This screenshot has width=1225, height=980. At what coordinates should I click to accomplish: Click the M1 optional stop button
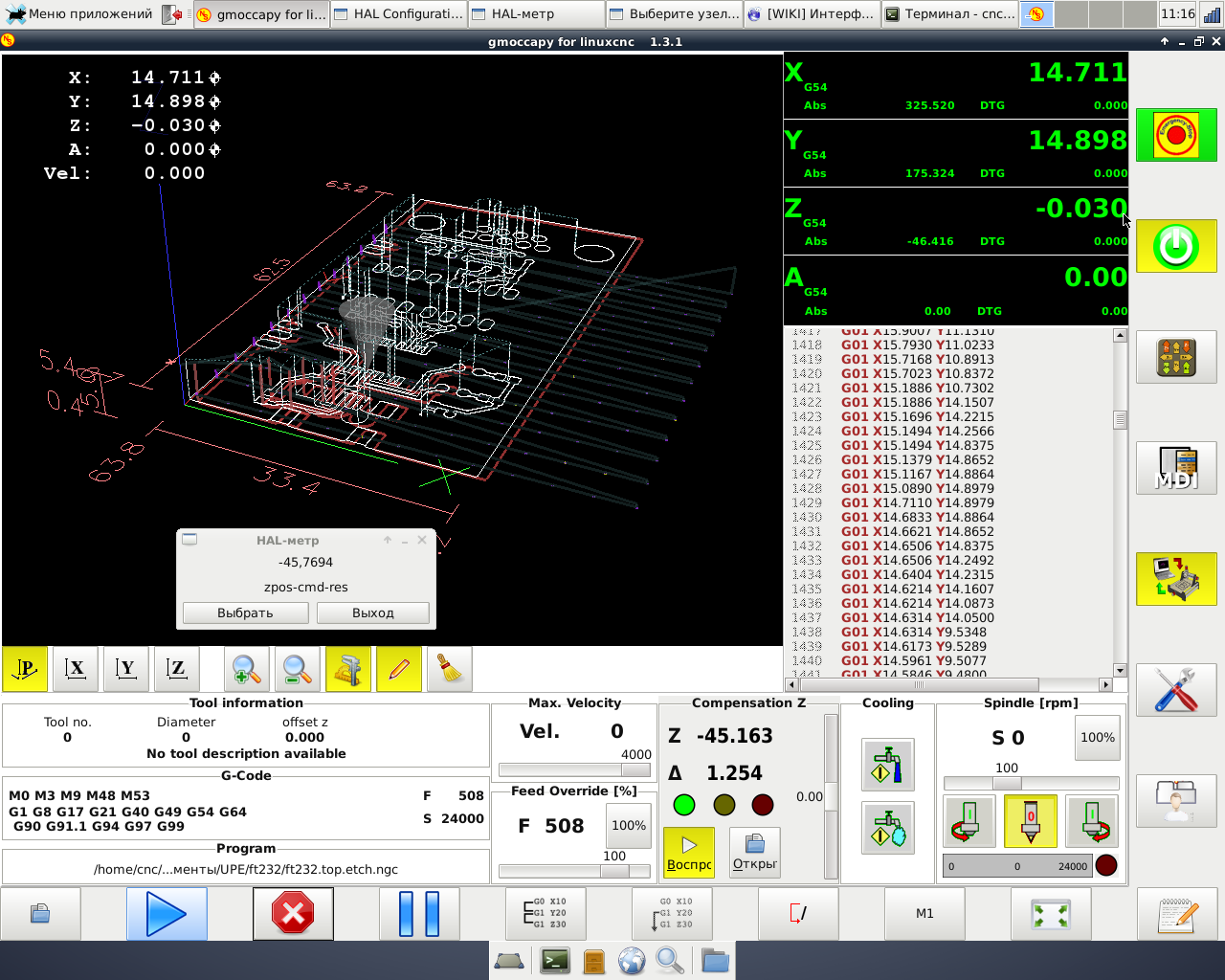click(924, 914)
